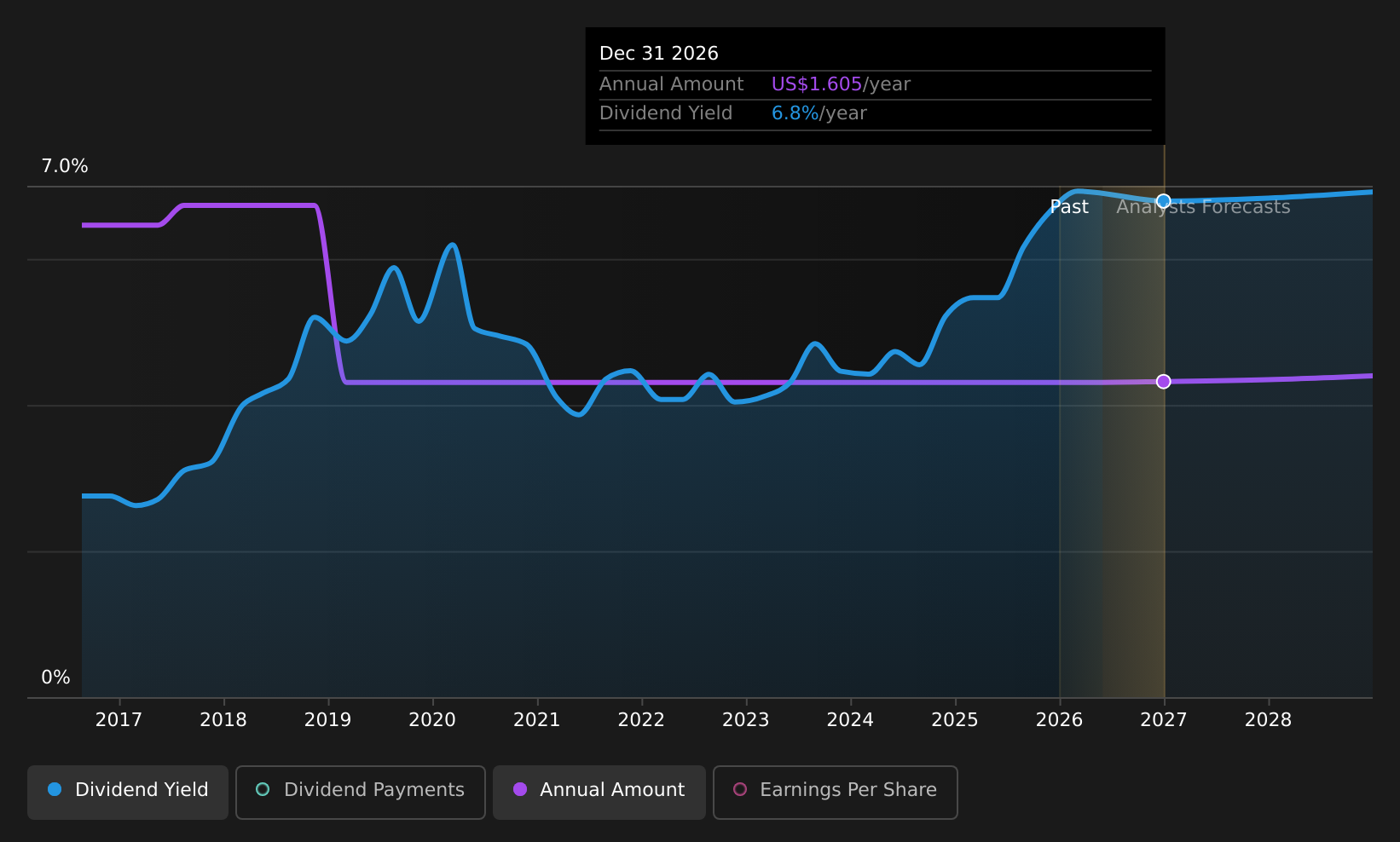Click the blue Dividend Yield marker at 2027
The width and height of the screenshot is (1400, 842).
point(1163,201)
